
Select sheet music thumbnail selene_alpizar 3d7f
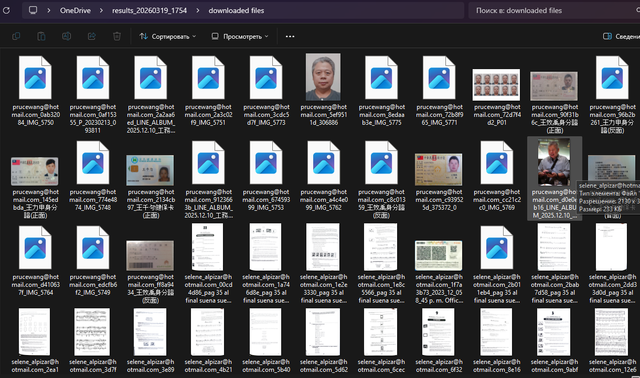[x=92, y=332]
